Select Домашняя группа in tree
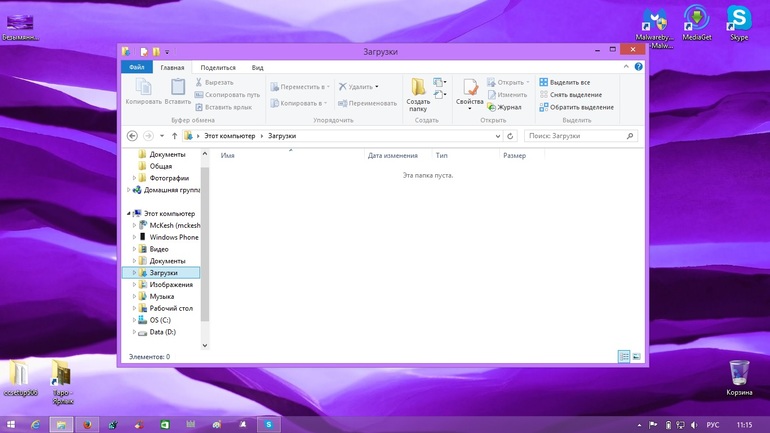Screen dimensions: 770x433 [172, 190]
